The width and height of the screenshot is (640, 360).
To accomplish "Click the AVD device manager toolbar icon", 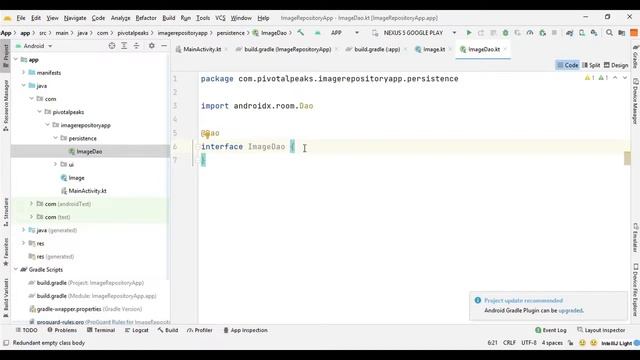I will pos(582,33).
